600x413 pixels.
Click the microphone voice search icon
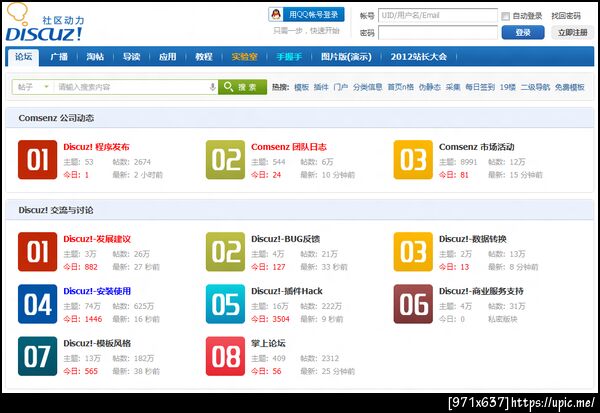213,87
